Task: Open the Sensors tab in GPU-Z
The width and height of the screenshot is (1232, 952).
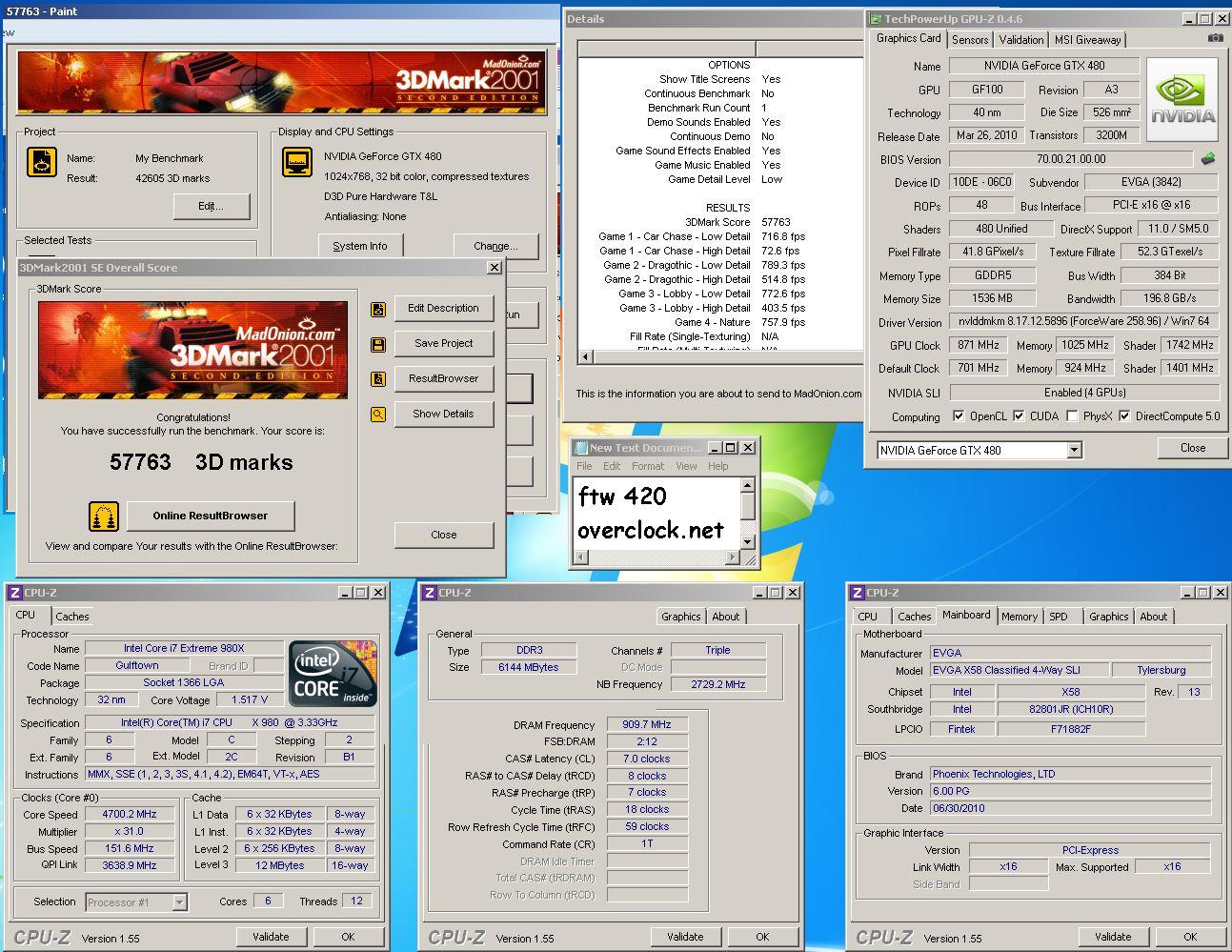Action: click(970, 40)
